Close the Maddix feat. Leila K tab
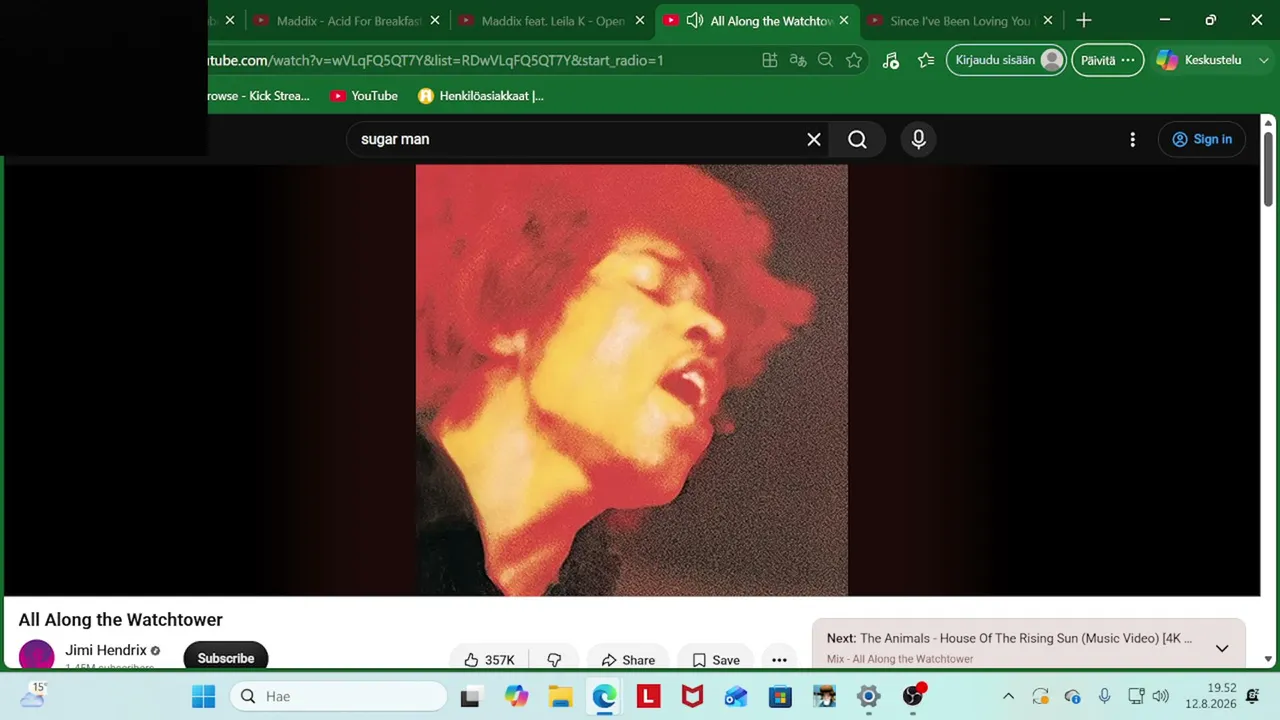This screenshot has width=1280, height=720. [x=640, y=20]
